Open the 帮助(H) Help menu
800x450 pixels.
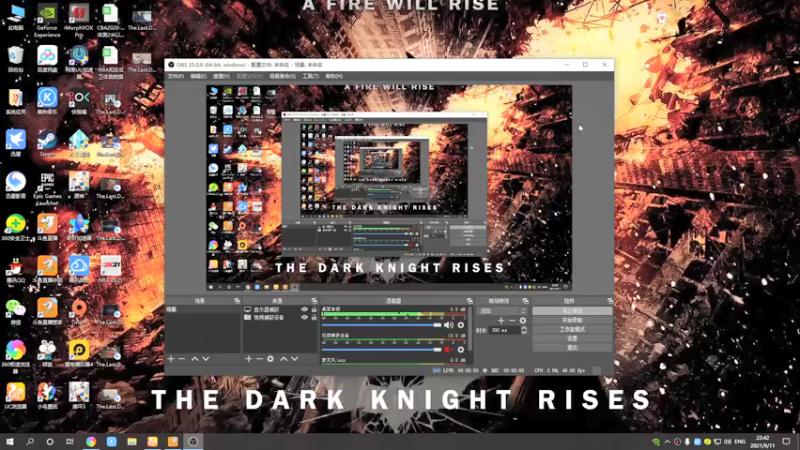[x=334, y=76]
